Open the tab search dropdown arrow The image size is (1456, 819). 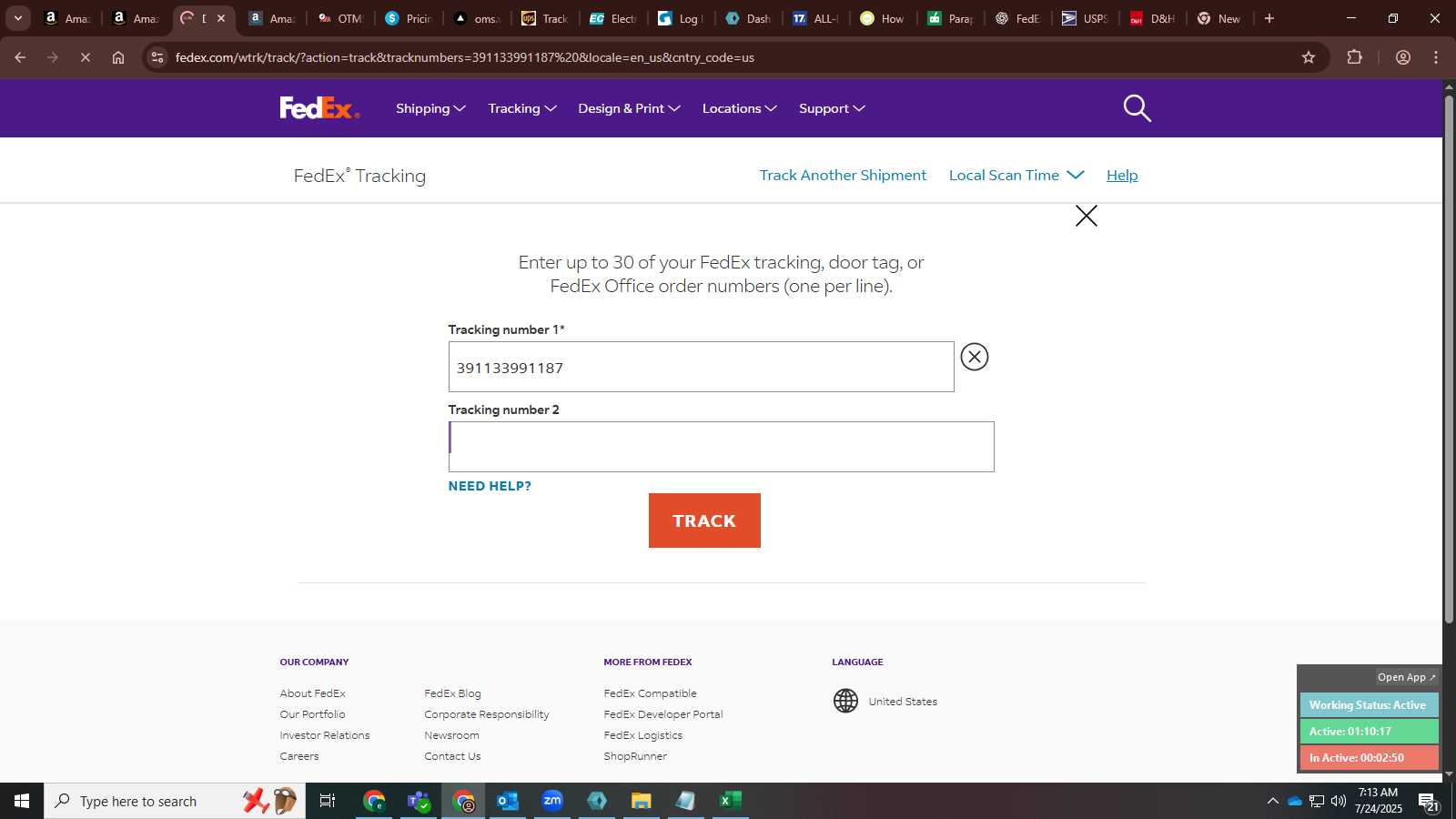point(17,18)
